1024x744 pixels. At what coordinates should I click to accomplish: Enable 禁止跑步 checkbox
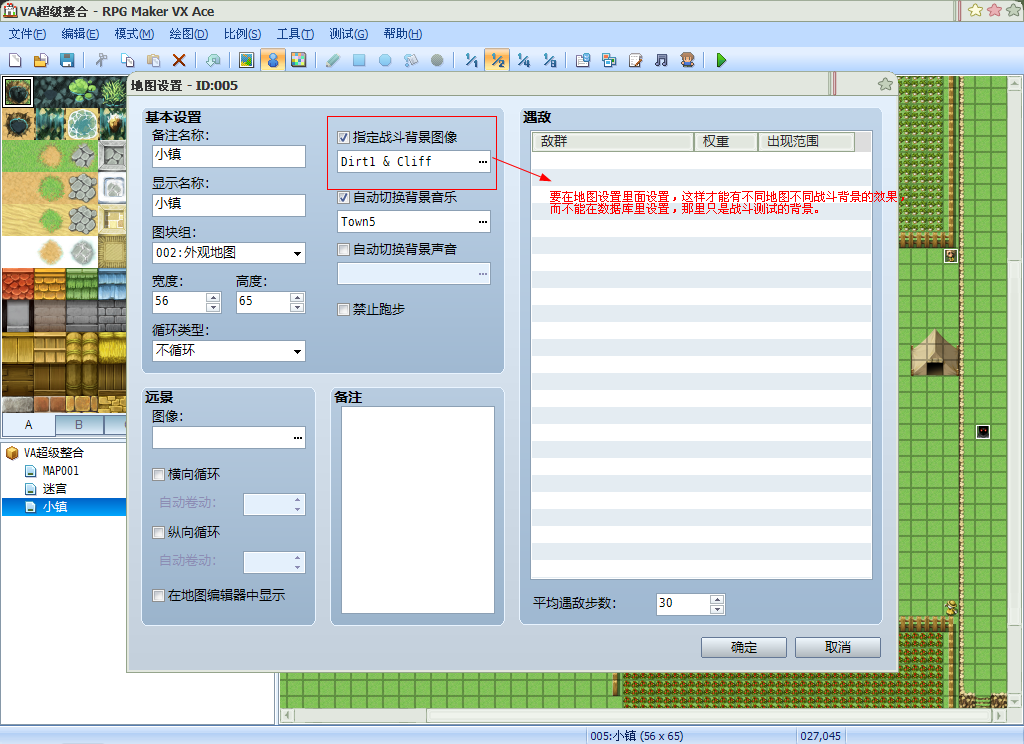coord(344,310)
